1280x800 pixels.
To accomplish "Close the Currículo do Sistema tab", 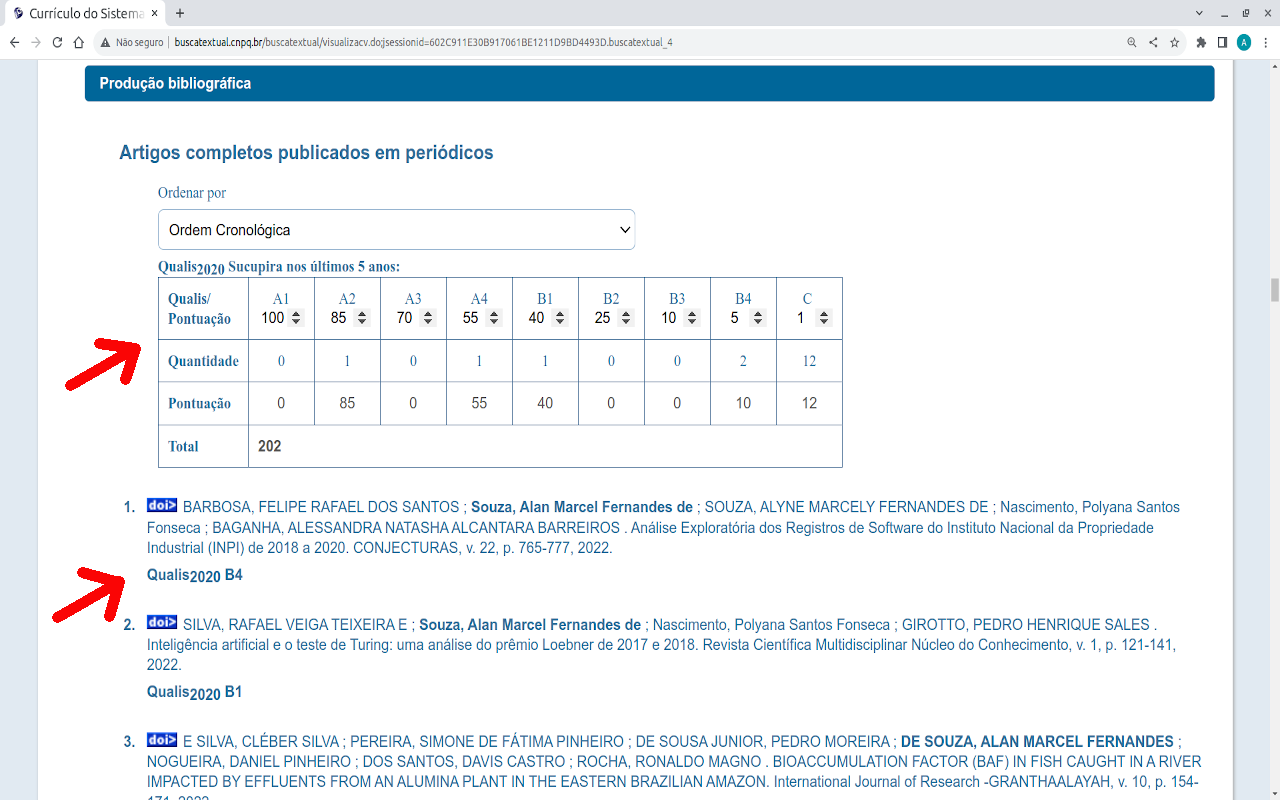I will click(x=154, y=13).
